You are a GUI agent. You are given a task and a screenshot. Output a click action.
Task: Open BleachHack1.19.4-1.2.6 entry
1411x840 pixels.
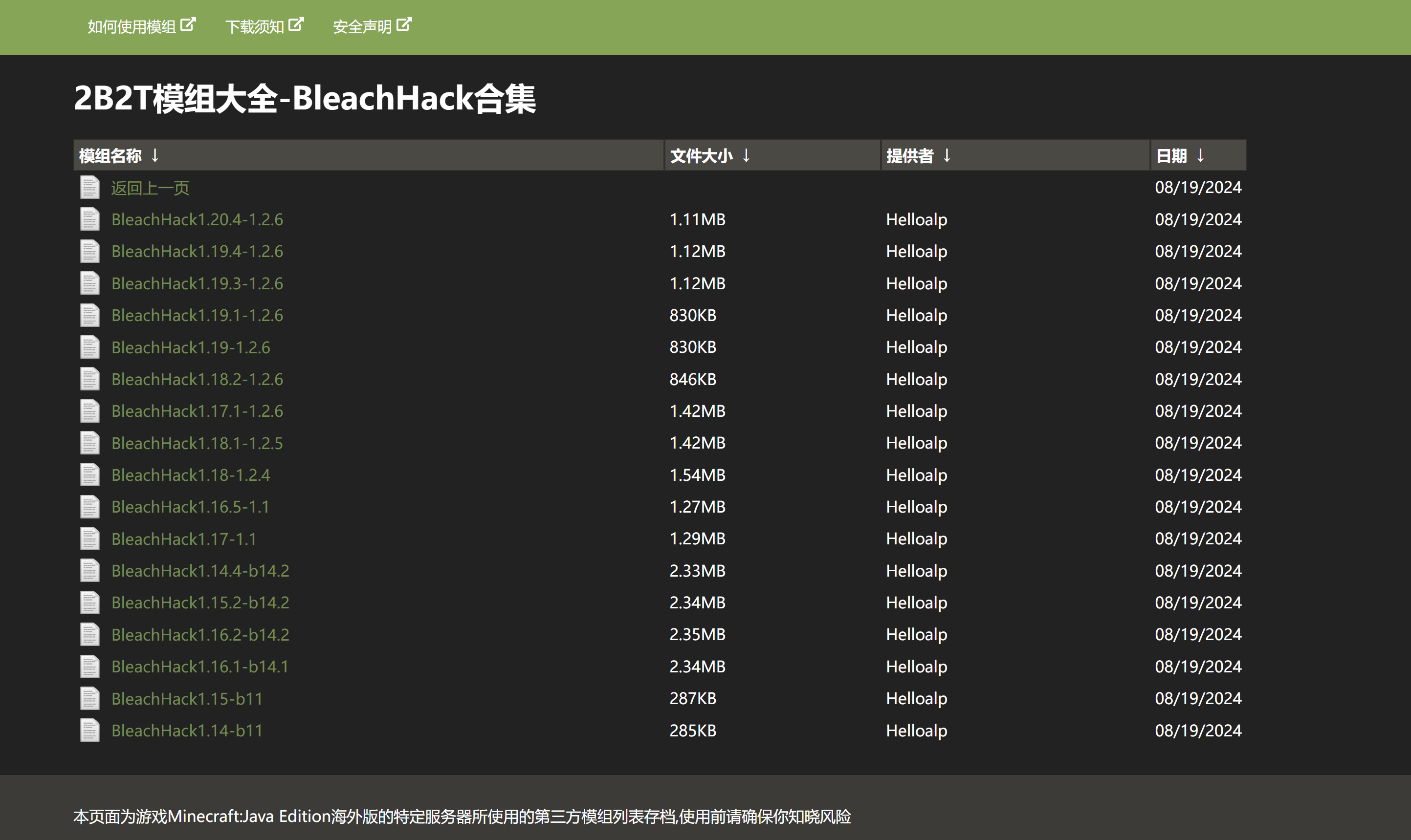click(197, 251)
